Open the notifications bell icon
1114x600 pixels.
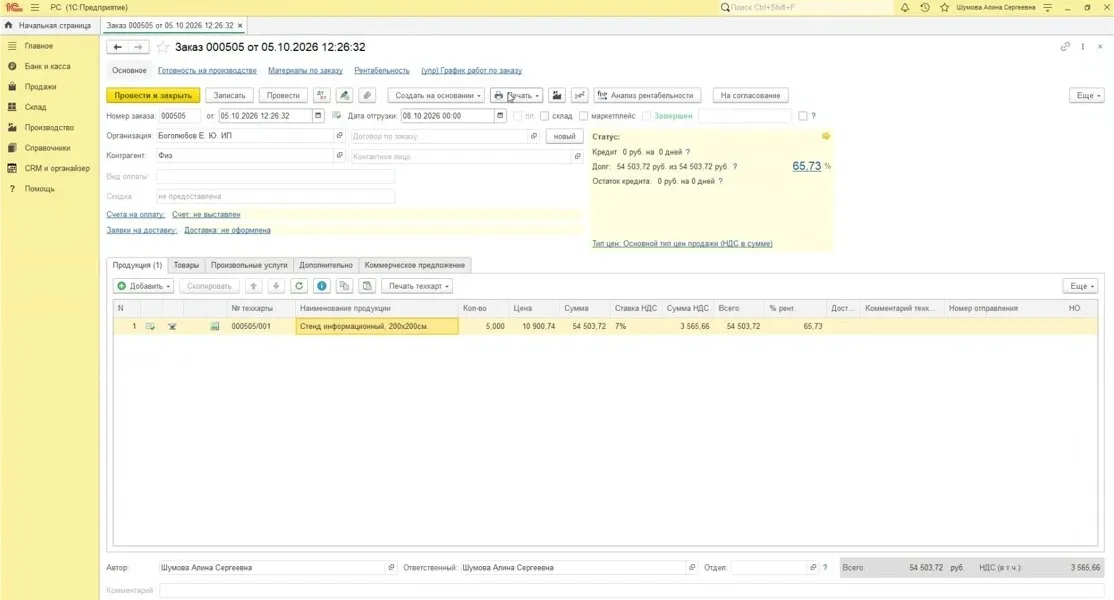click(x=904, y=7)
